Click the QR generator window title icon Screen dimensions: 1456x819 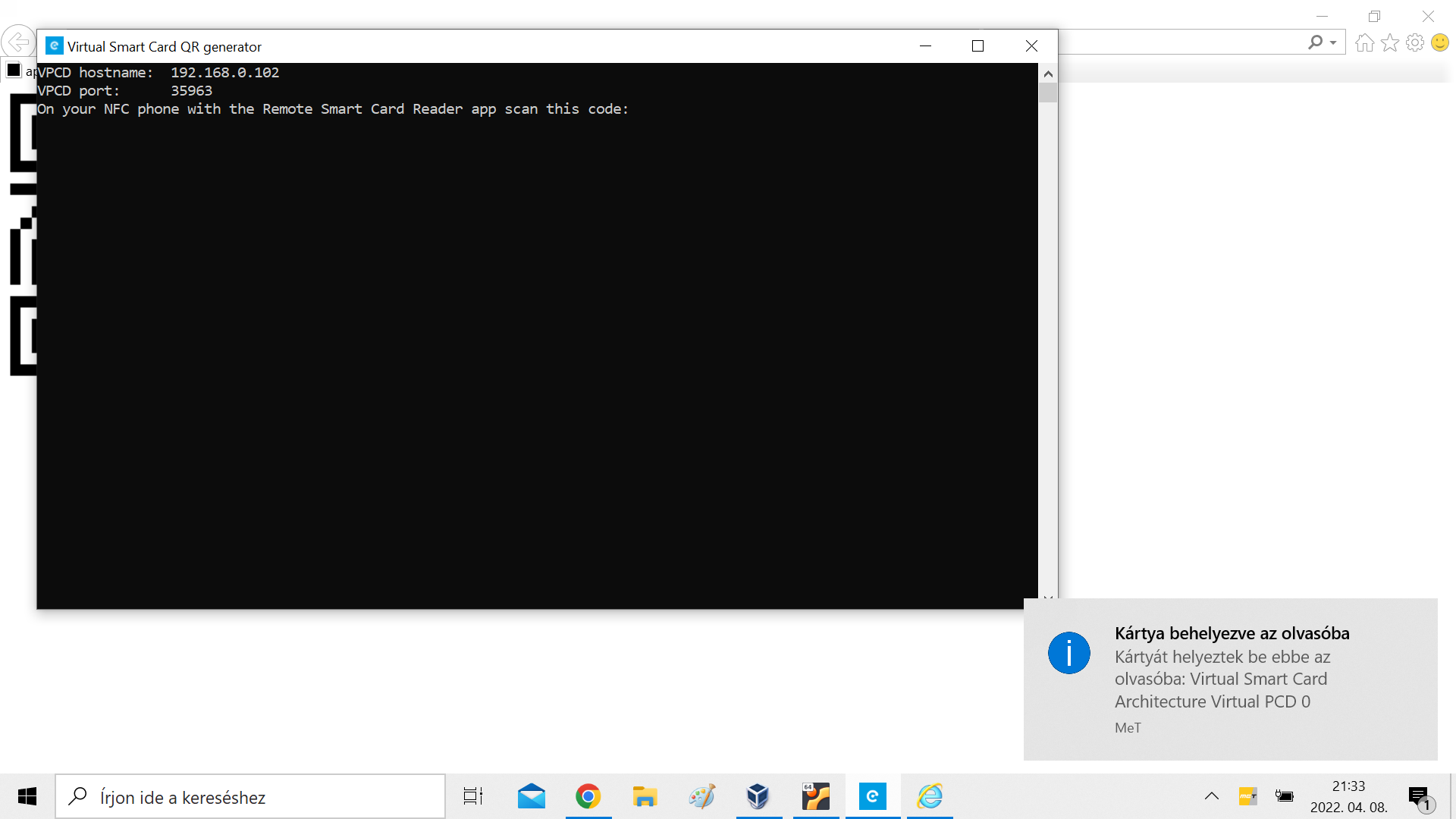click(54, 46)
